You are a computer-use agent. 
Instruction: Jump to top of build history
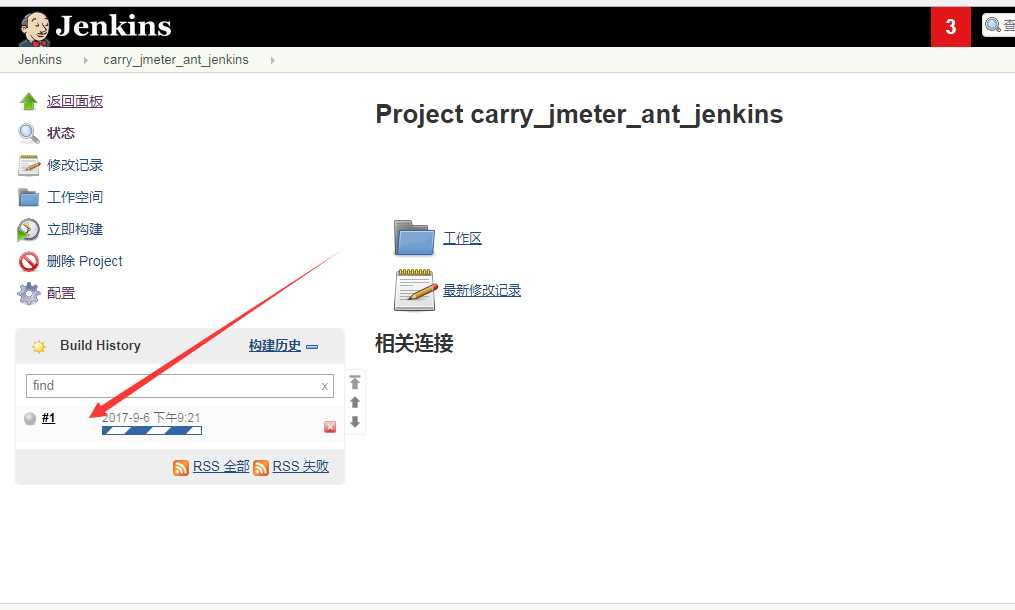355,382
